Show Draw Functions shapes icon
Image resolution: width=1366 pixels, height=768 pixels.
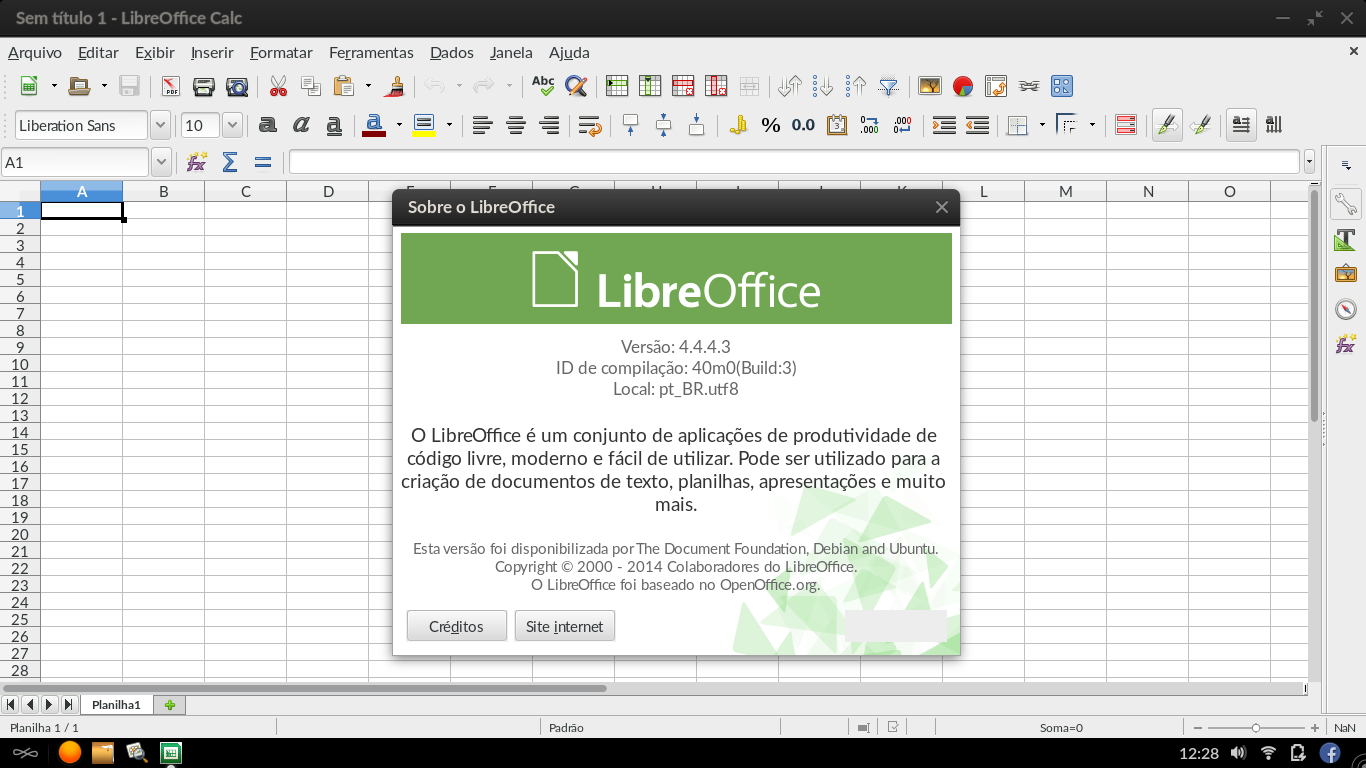[x=1062, y=86]
